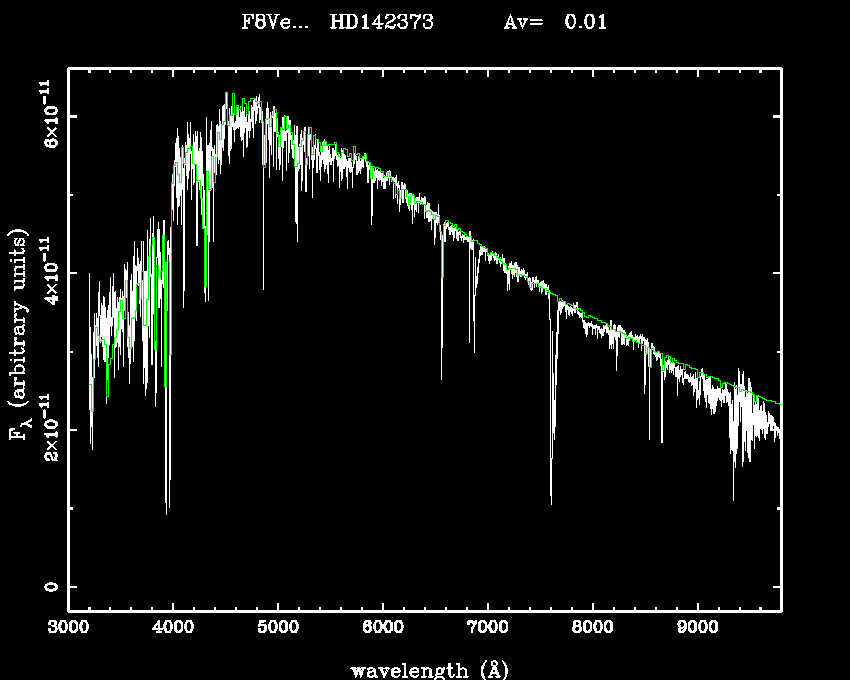
Task: Click the star name HD142373 in title
Action: click(381, 22)
